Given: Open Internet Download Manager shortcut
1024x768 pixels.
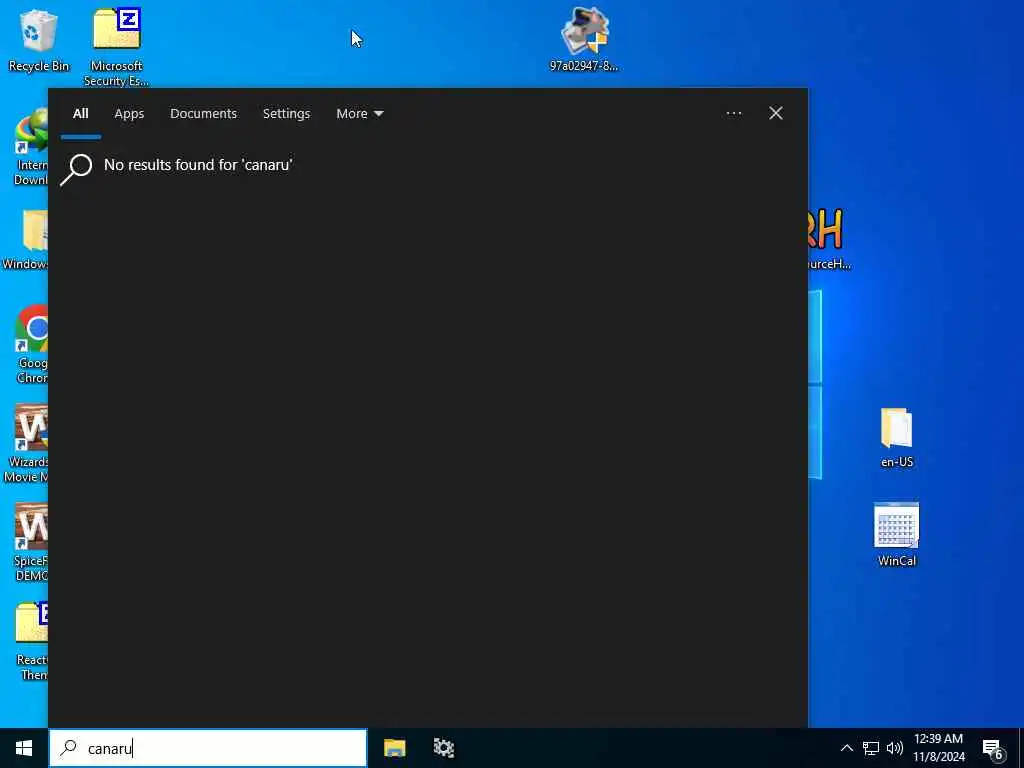Looking at the screenshot, I should click(31, 148).
